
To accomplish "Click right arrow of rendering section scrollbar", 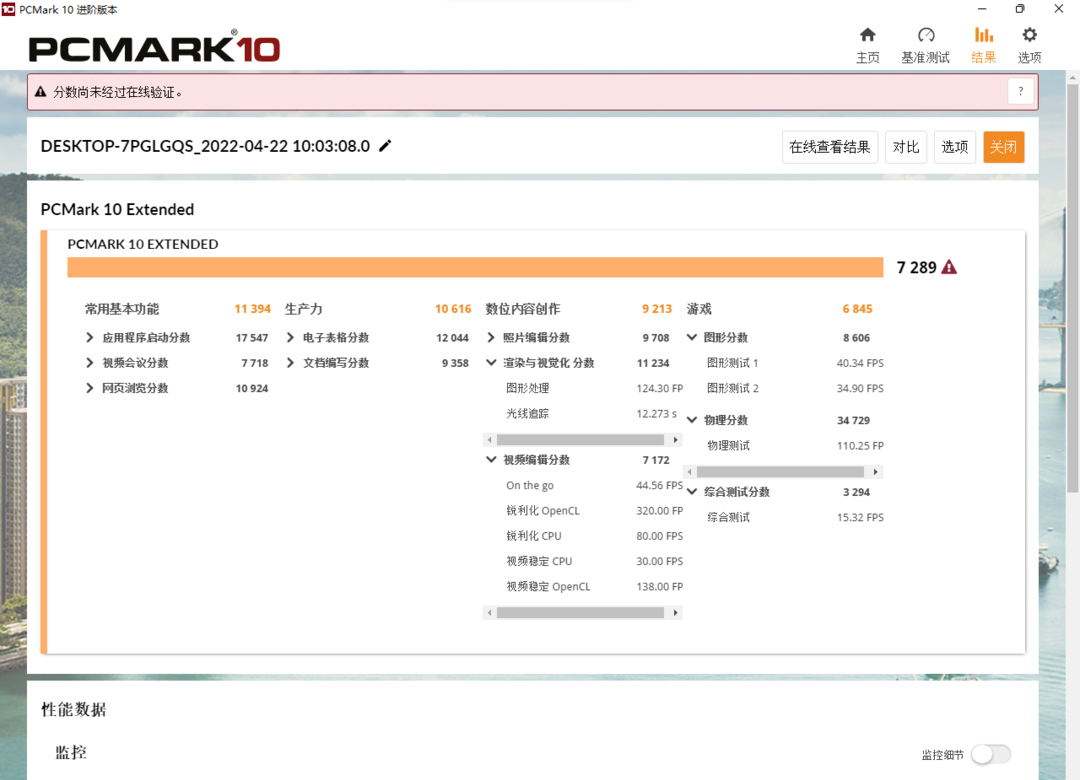I will (x=675, y=440).
